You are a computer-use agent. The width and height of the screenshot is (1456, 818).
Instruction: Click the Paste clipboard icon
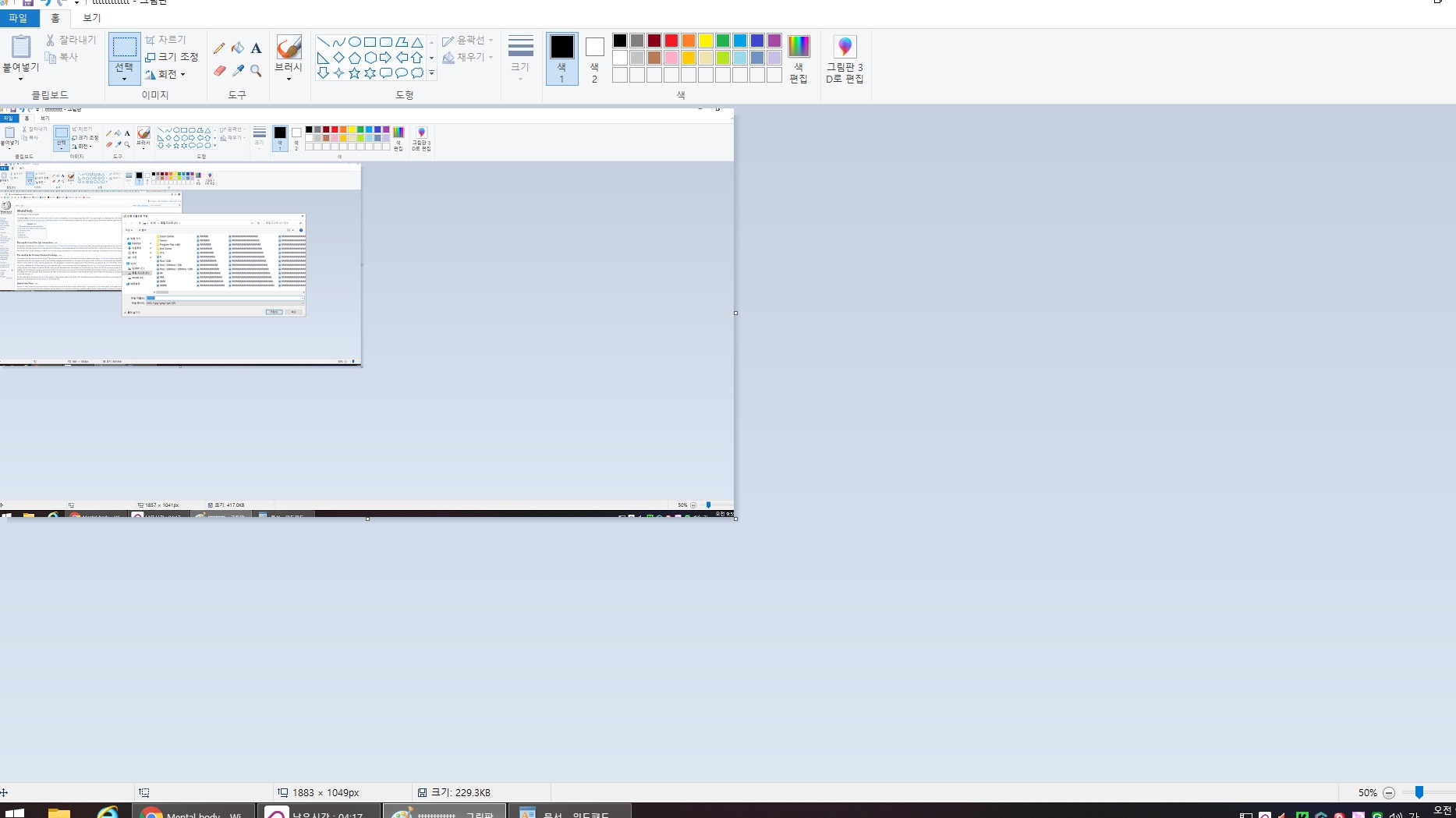click(21, 47)
